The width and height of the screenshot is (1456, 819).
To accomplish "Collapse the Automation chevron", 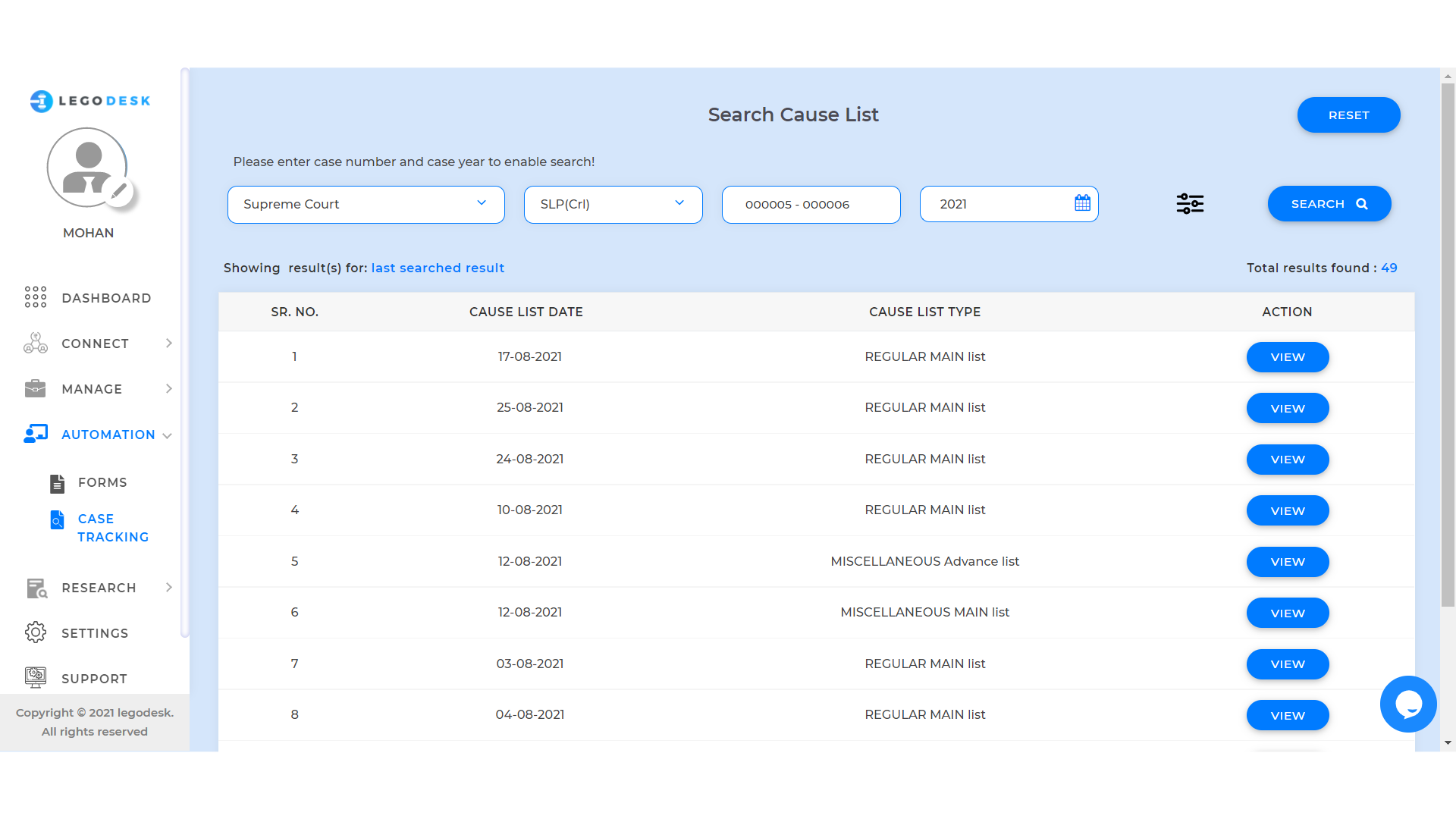I will (x=167, y=435).
